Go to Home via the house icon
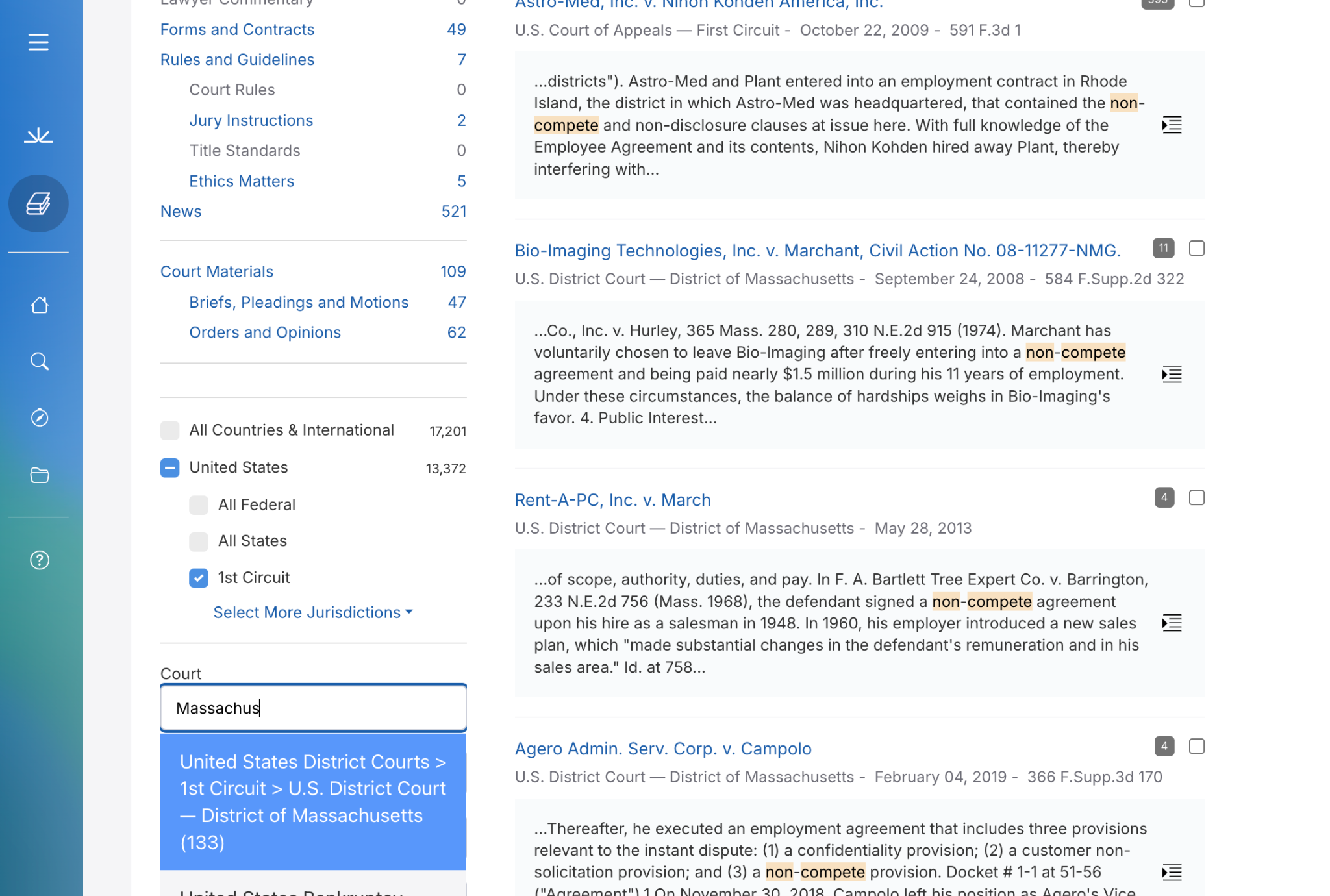The image size is (1330, 896). coord(40,305)
